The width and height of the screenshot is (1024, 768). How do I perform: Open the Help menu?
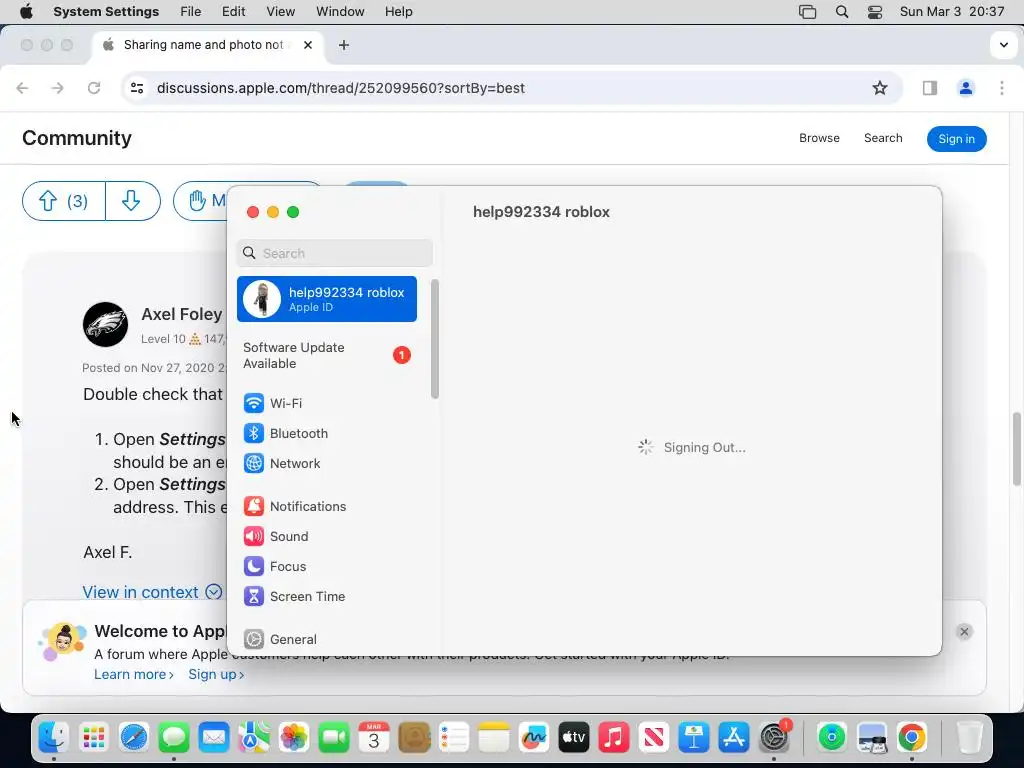click(398, 12)
